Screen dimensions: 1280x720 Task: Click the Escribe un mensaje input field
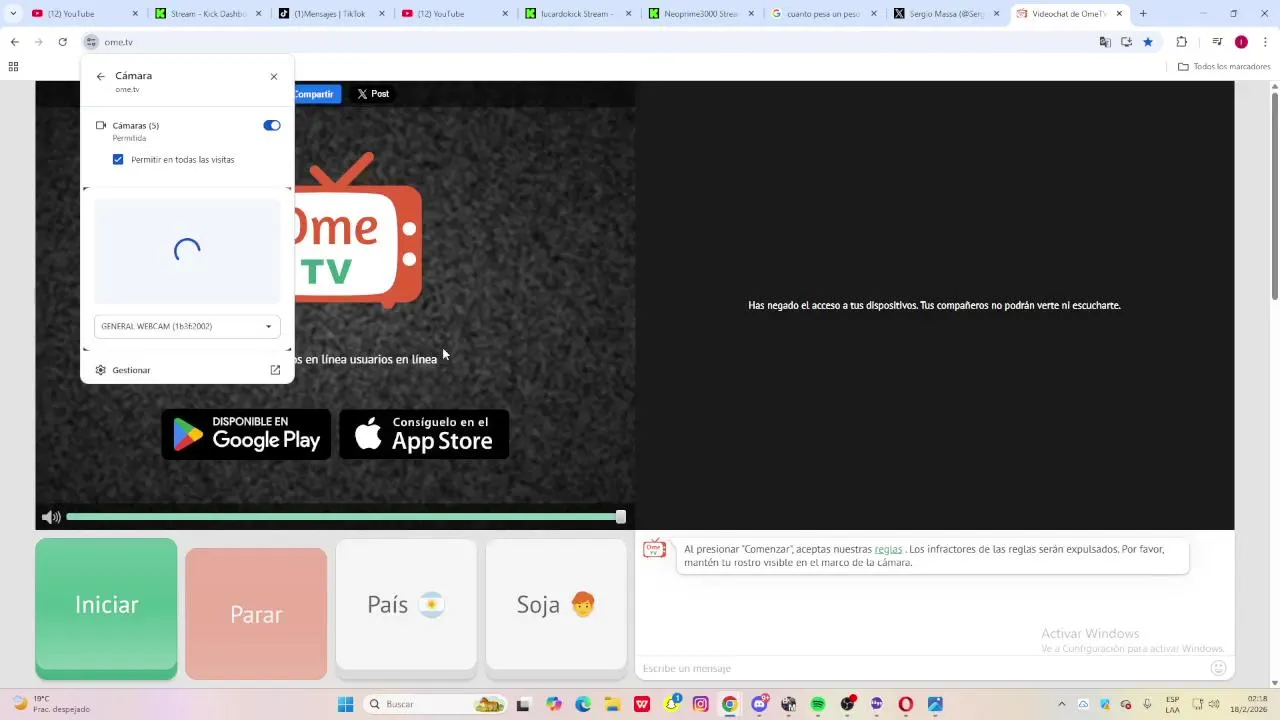click(x=920, y=668)
